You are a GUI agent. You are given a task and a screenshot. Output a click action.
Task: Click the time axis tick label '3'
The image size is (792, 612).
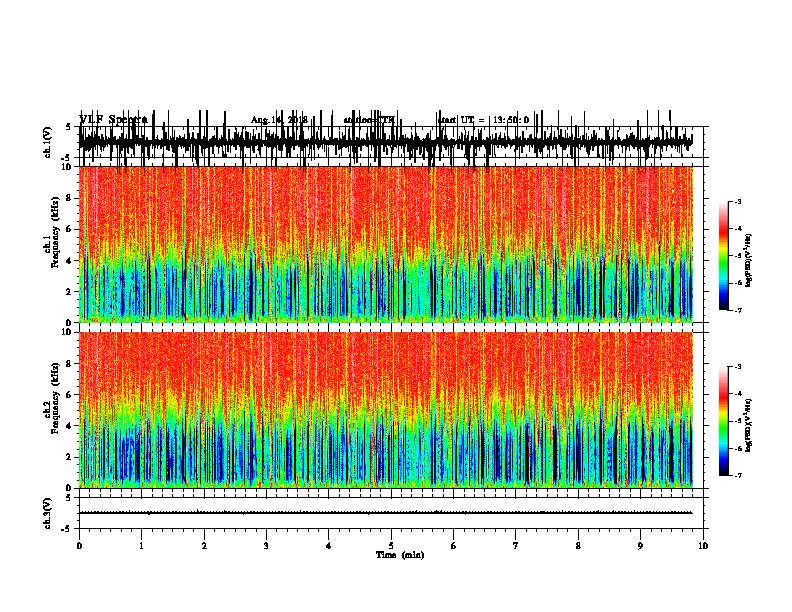[x=266, y=546]
